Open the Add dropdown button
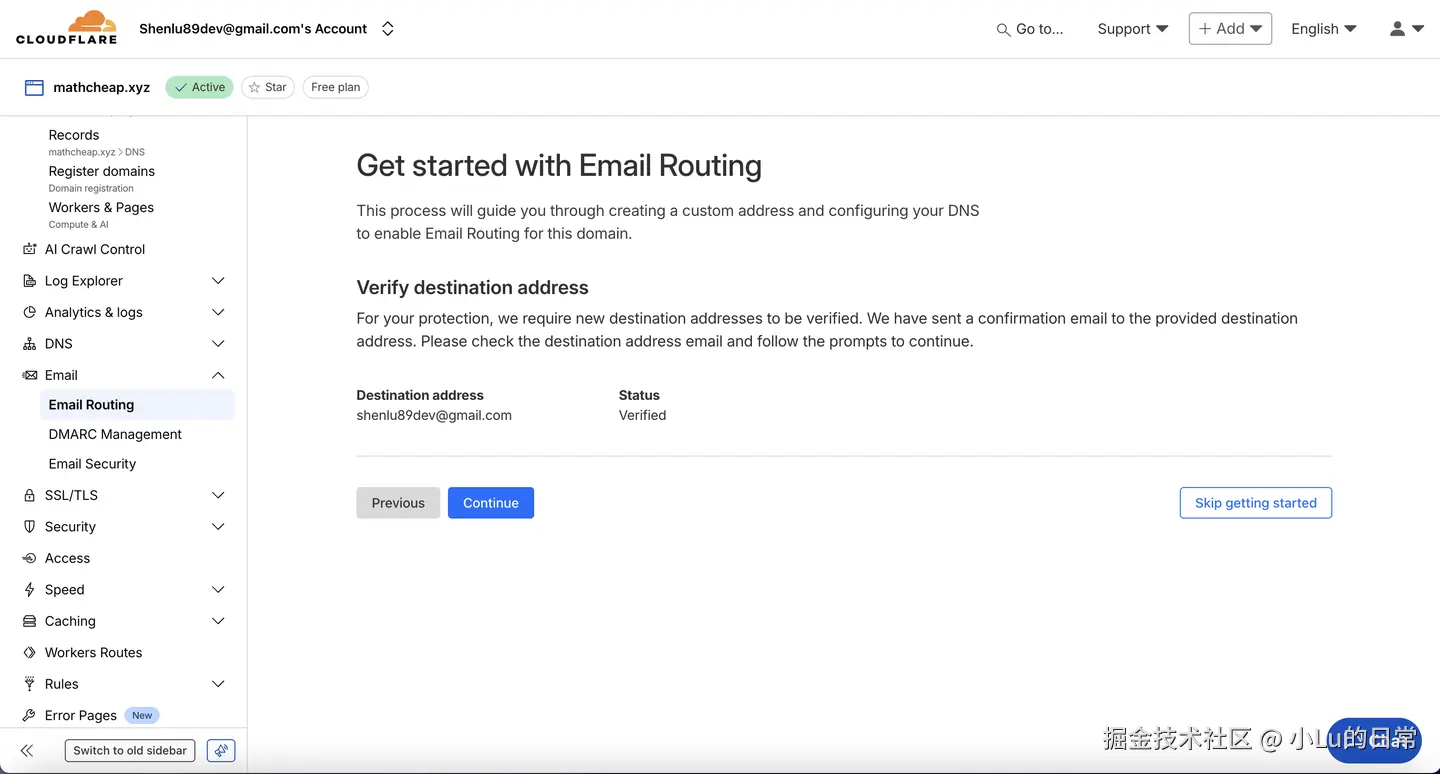This screenshot has width=1440, height=774. point(1229,29)
